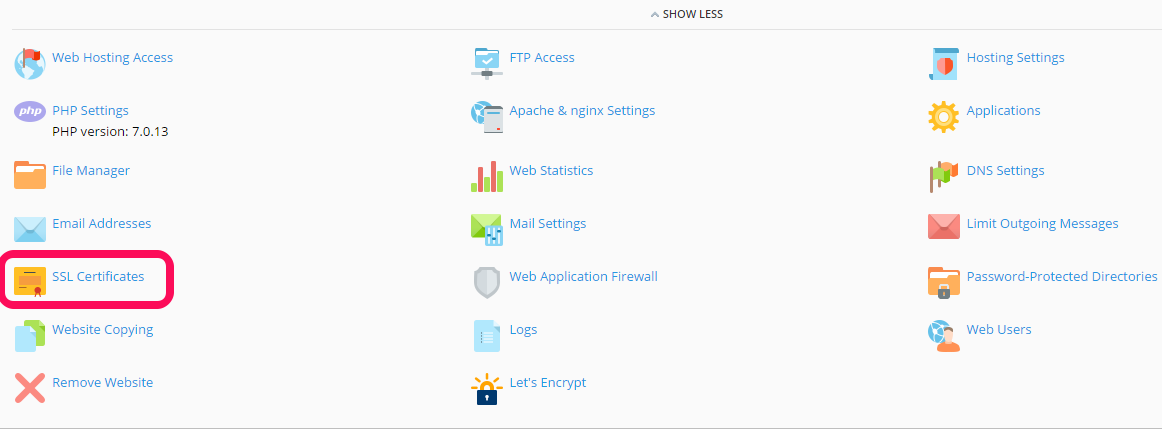Click the Remove Website red X icon
Viewport: 1162px width, 429px height.
click(x=30, y=388)
